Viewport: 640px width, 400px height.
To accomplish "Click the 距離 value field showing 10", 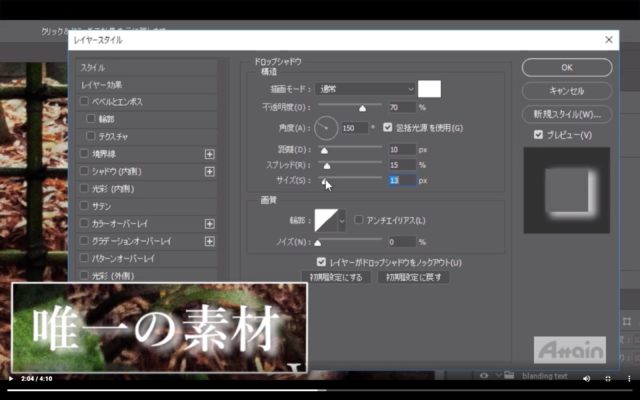I will (402, 150).
